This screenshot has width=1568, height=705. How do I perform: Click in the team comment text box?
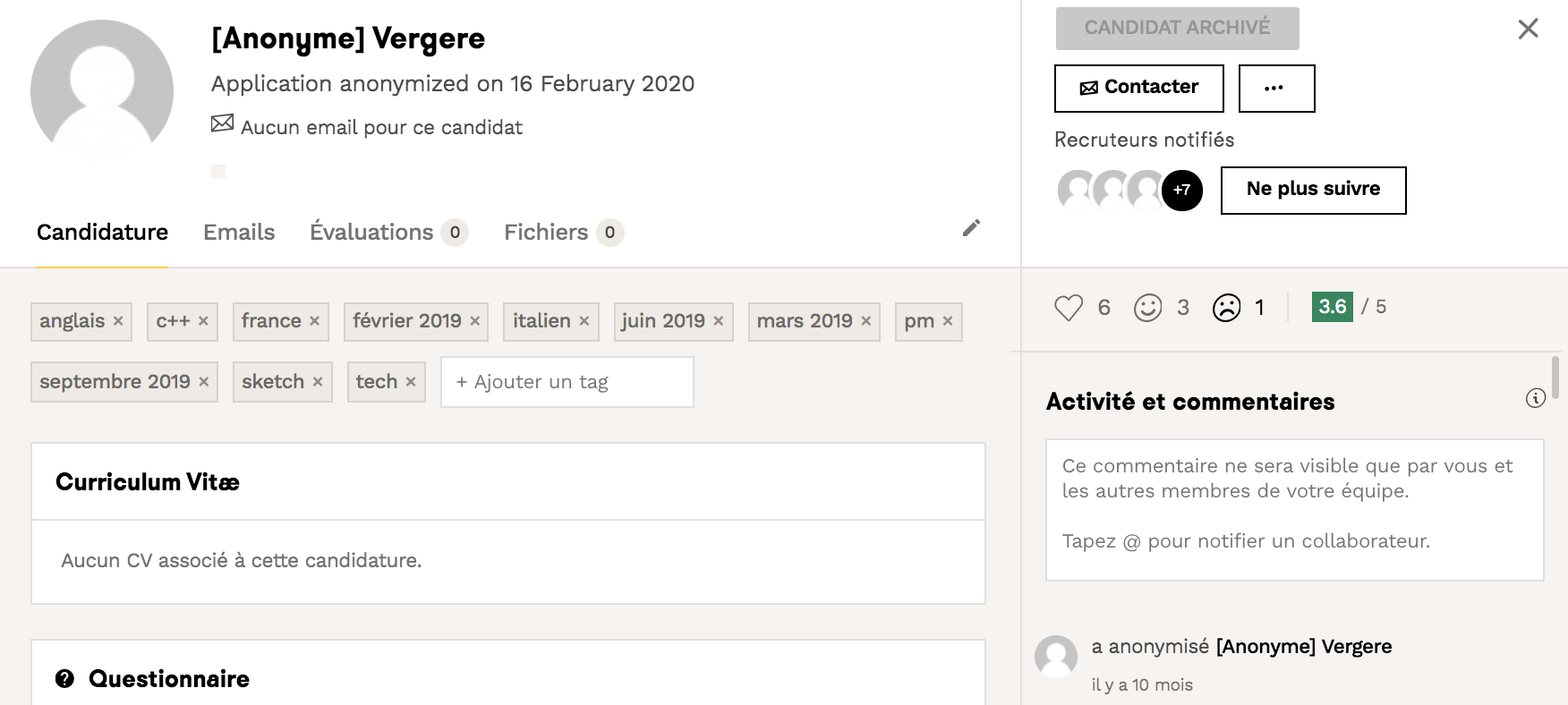point(1294,509)
